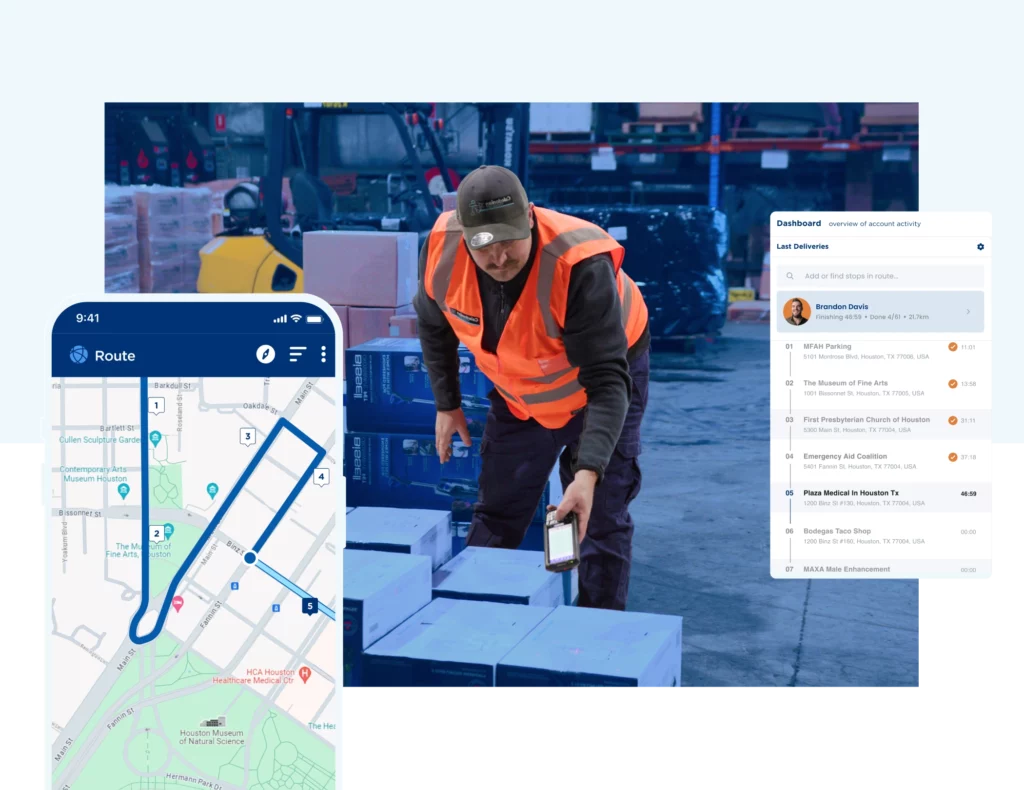The height and width of the screenshot is (790, 1024).
Task: Open the three-dot overflow menu in Route header
Action: click(x=323, y=354)
